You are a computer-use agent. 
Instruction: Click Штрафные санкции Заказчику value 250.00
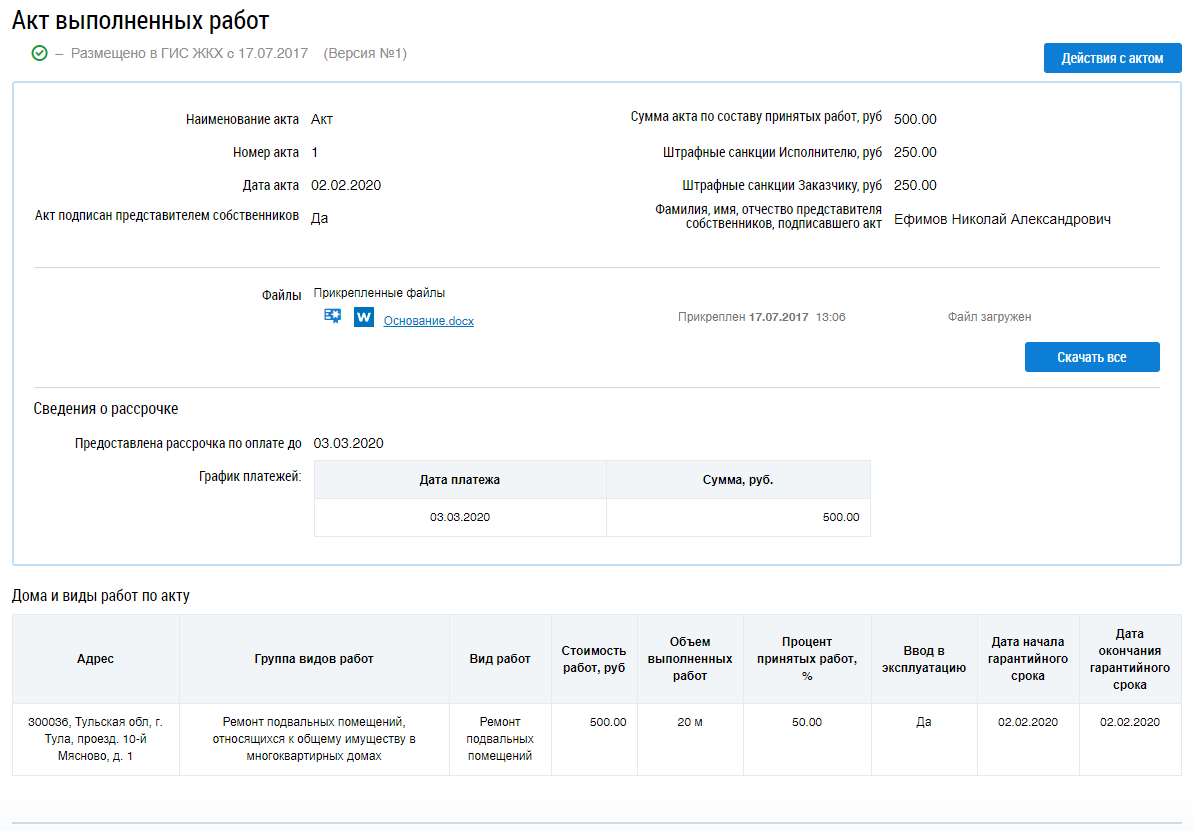point(915,186)
